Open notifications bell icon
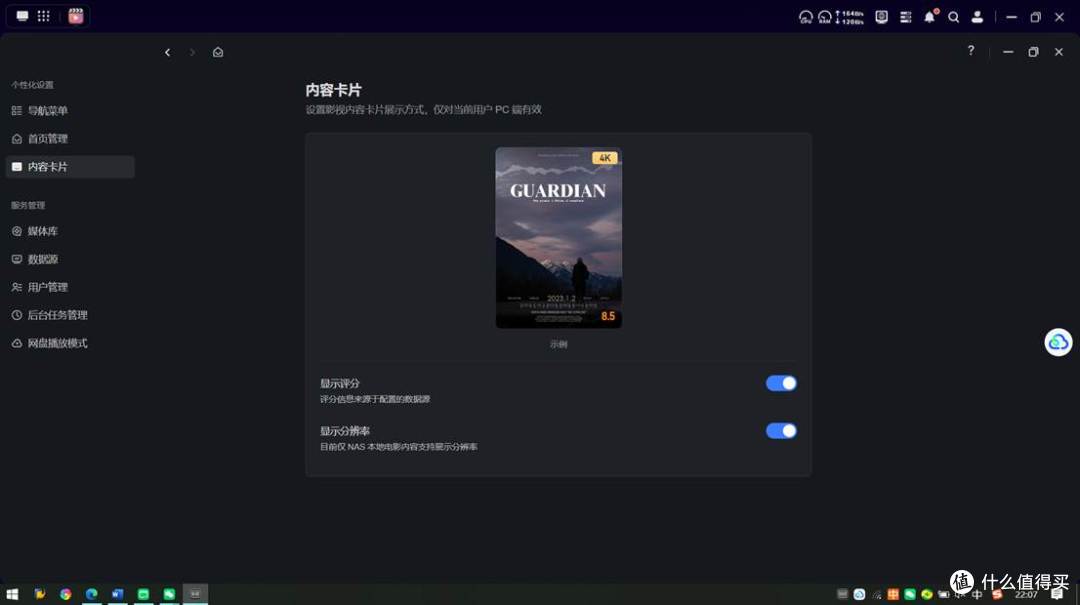 (930, 17)
